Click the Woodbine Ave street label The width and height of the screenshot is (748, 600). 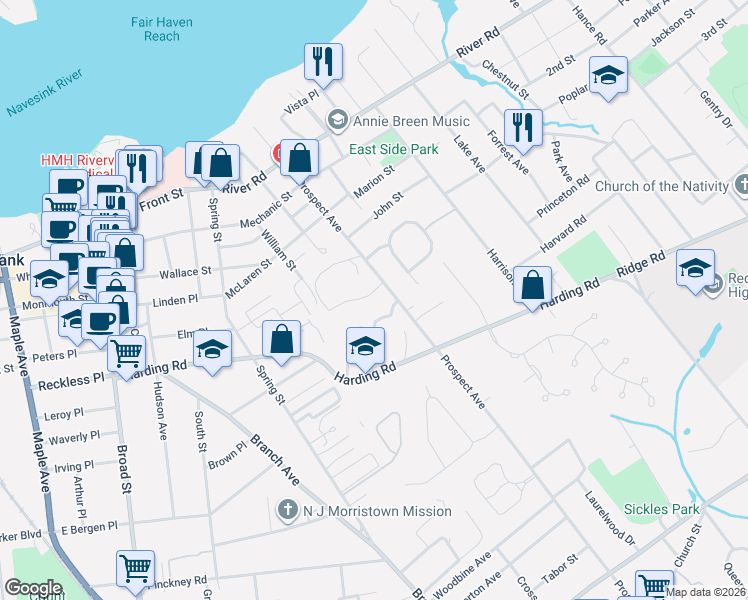[x=462, y=575]
